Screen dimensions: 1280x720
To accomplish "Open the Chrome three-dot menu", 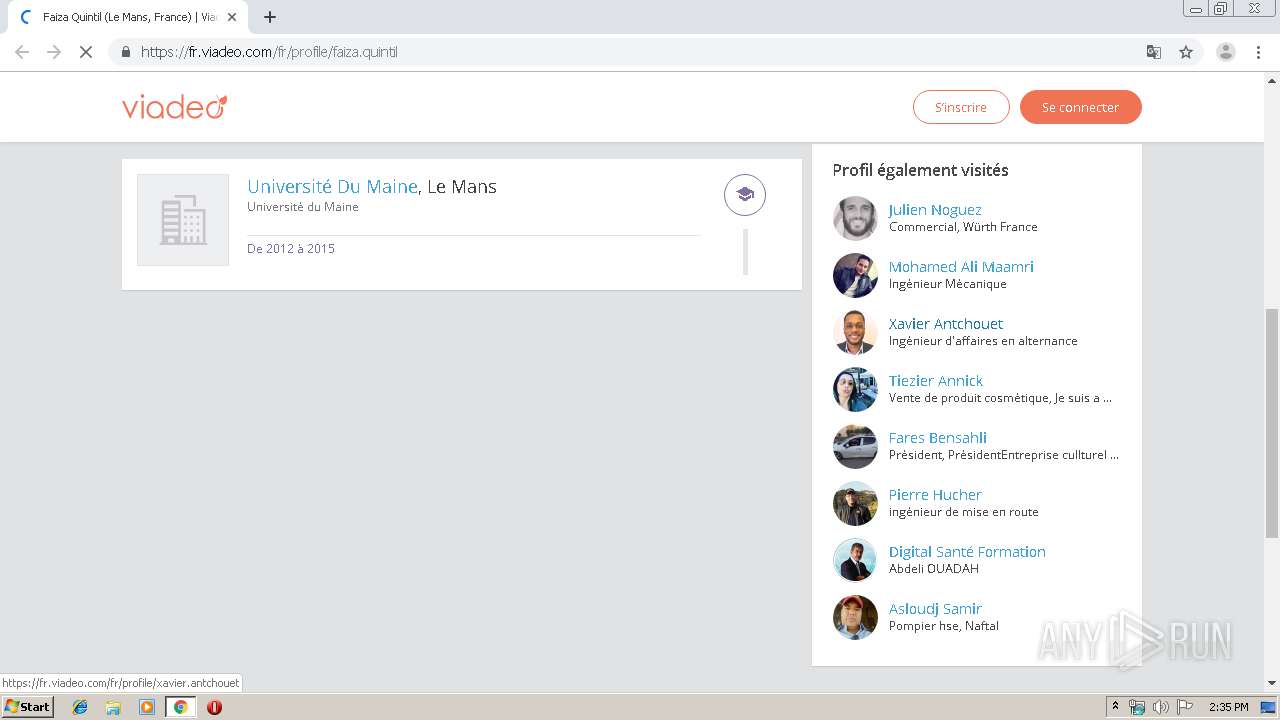I will pos(1259,52).
